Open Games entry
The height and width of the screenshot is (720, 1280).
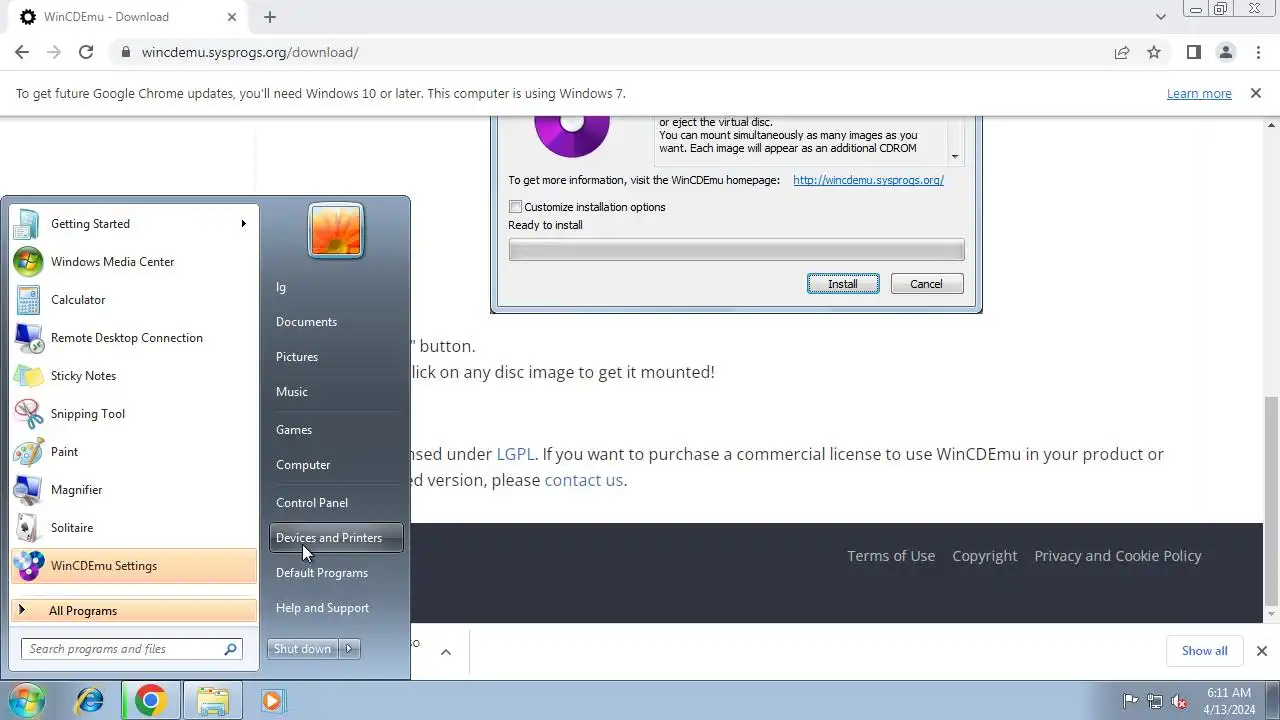(x=294, y=430)
